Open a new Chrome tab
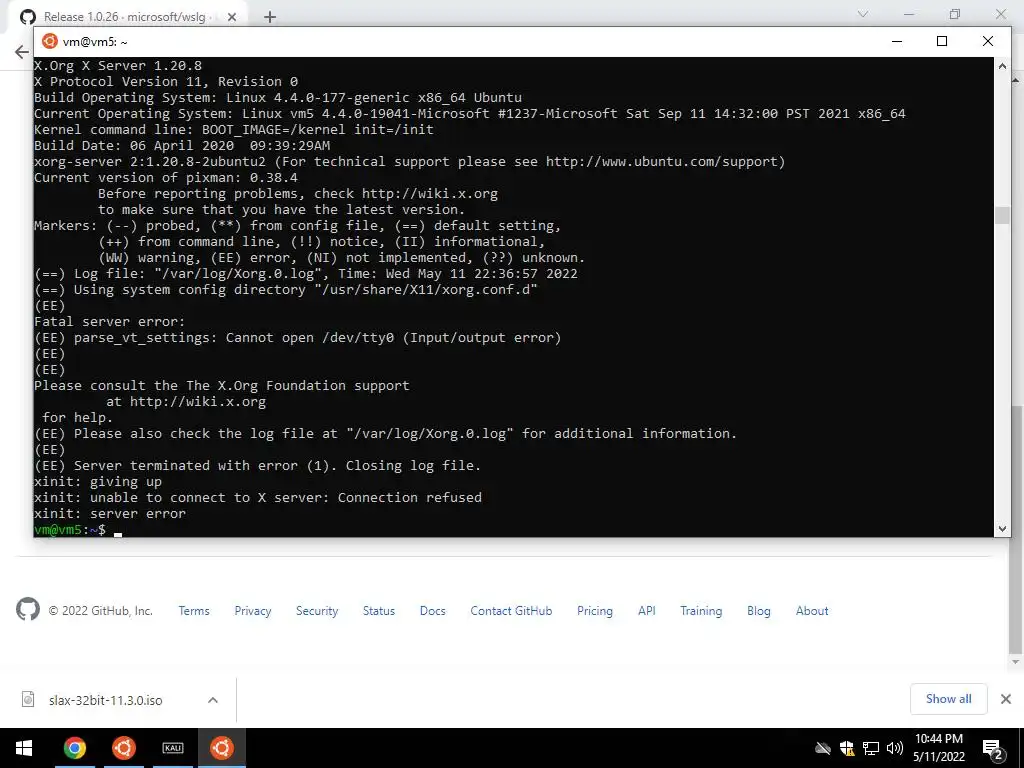Viewport: 1024px width, 768px height. point(270,17)
